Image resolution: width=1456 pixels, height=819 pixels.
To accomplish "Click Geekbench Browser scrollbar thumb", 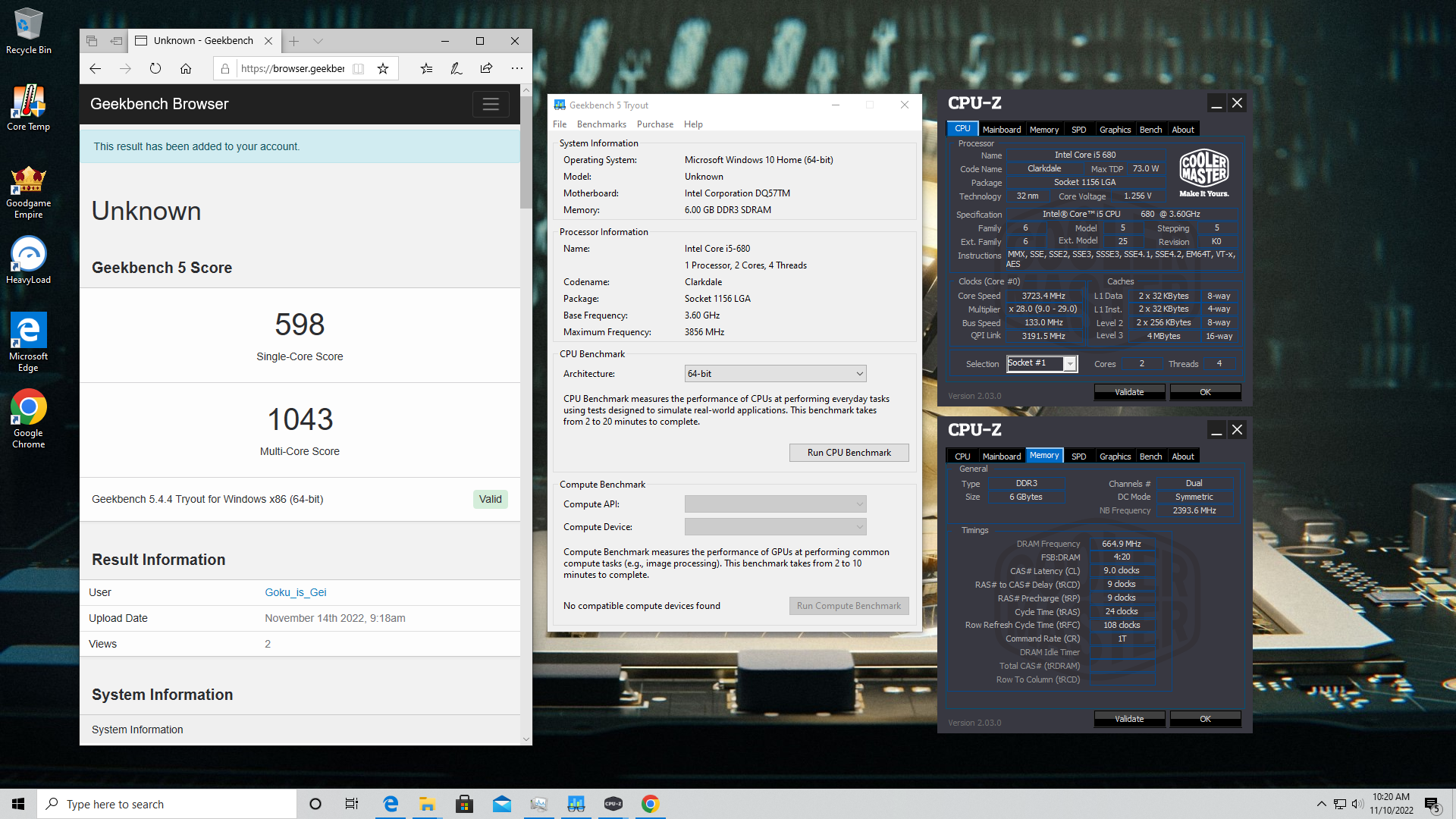I will point(526,152).
